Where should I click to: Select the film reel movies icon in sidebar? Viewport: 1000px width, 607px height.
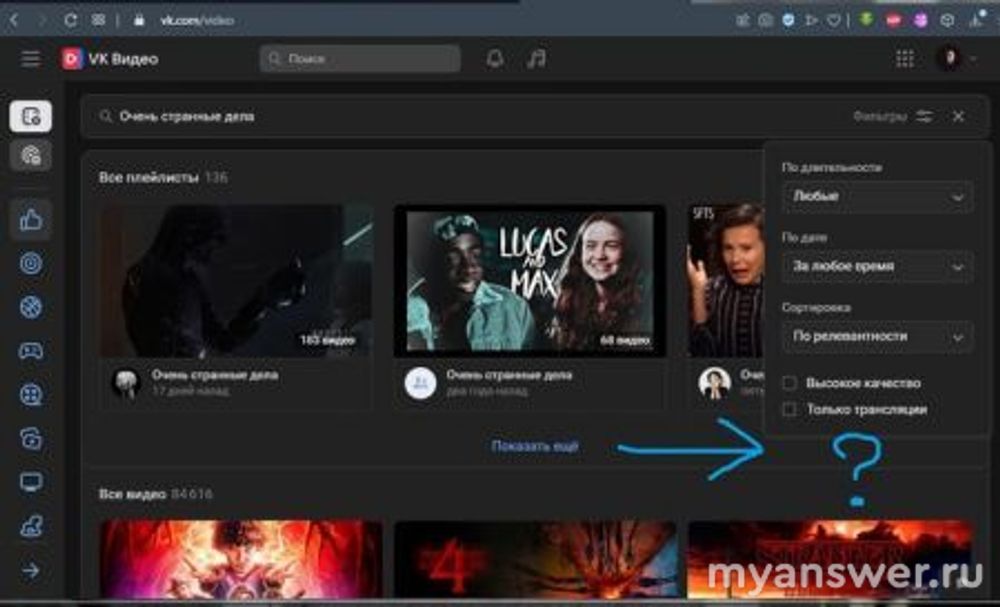pyautogui.click(x=31, y=394)
